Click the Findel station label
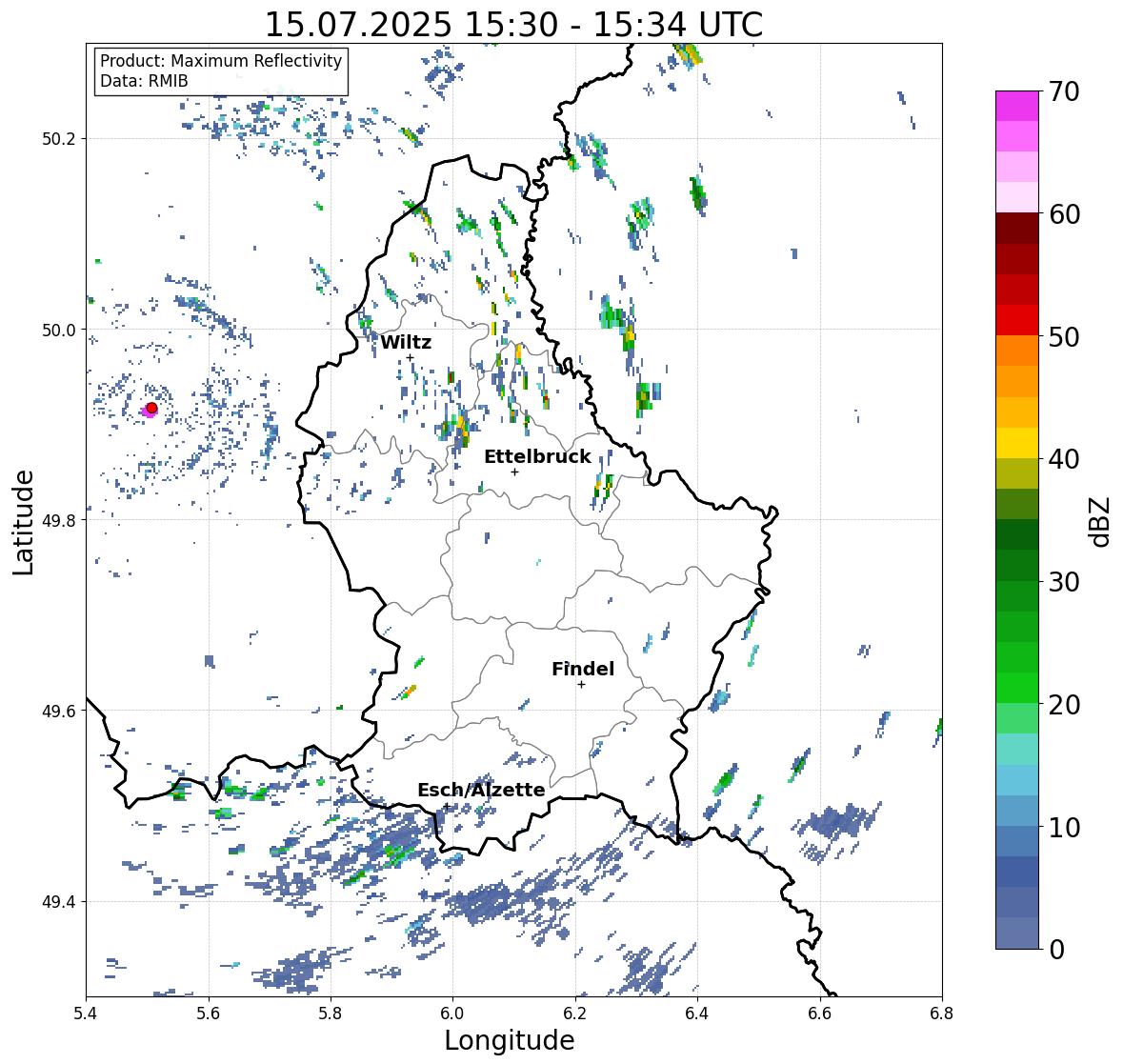Screen dimensions: 1123x1064 coord(583,669)
